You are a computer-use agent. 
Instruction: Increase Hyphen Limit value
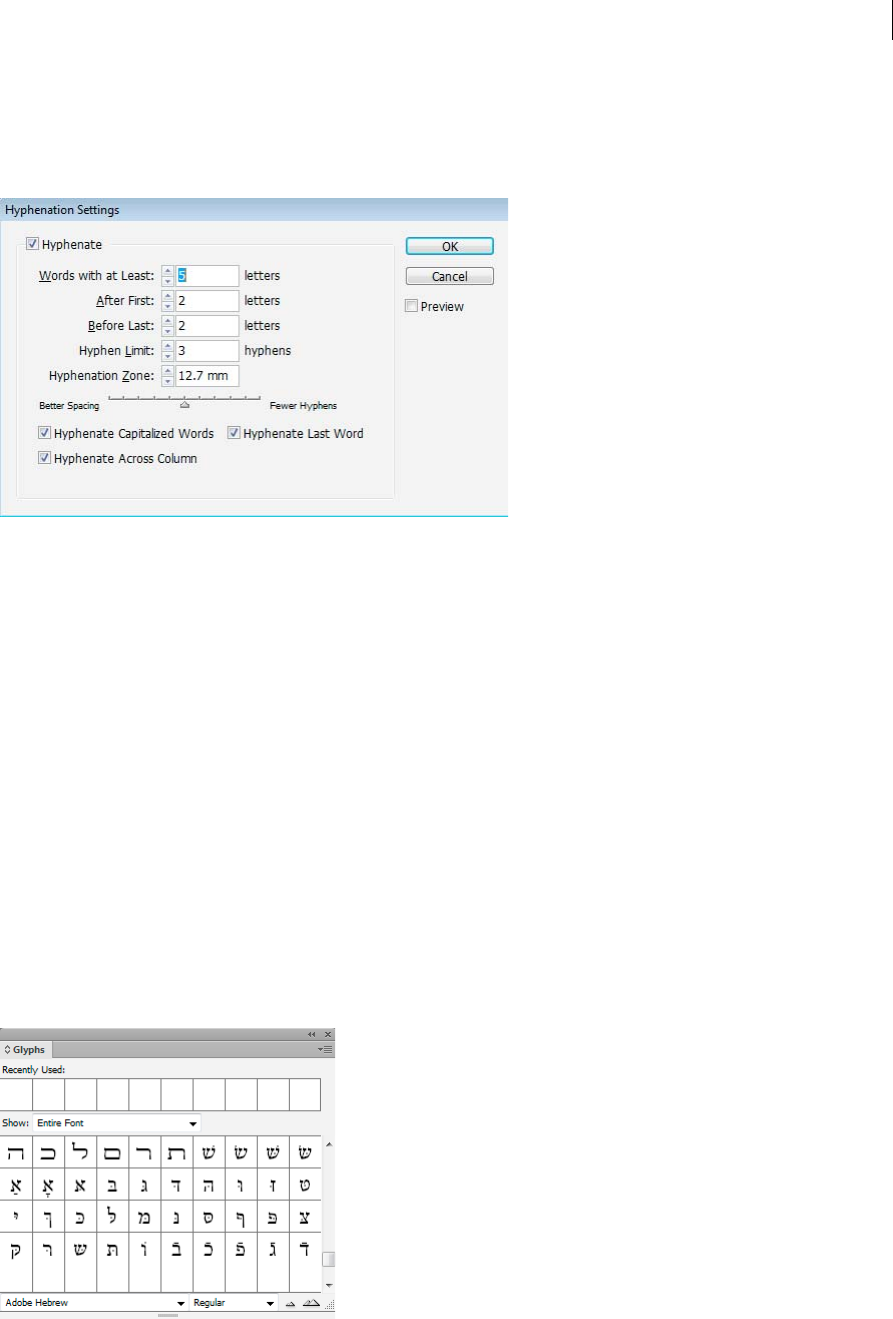pyautogui.click(x=168, y=346)
